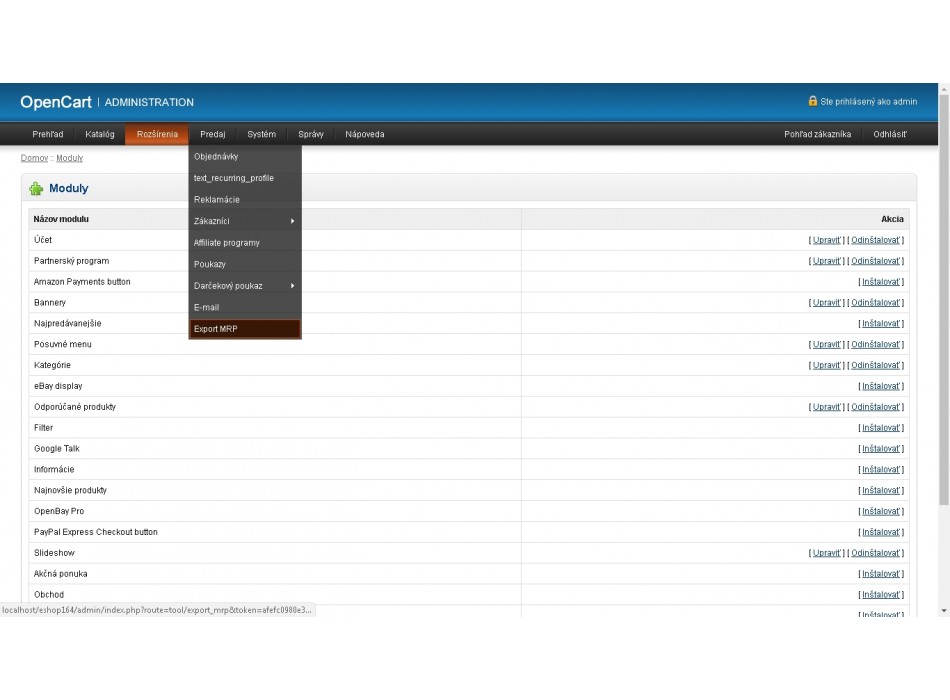Open the Katalóg menu
This screenshot has height=700, width=950.
point(100,134)
